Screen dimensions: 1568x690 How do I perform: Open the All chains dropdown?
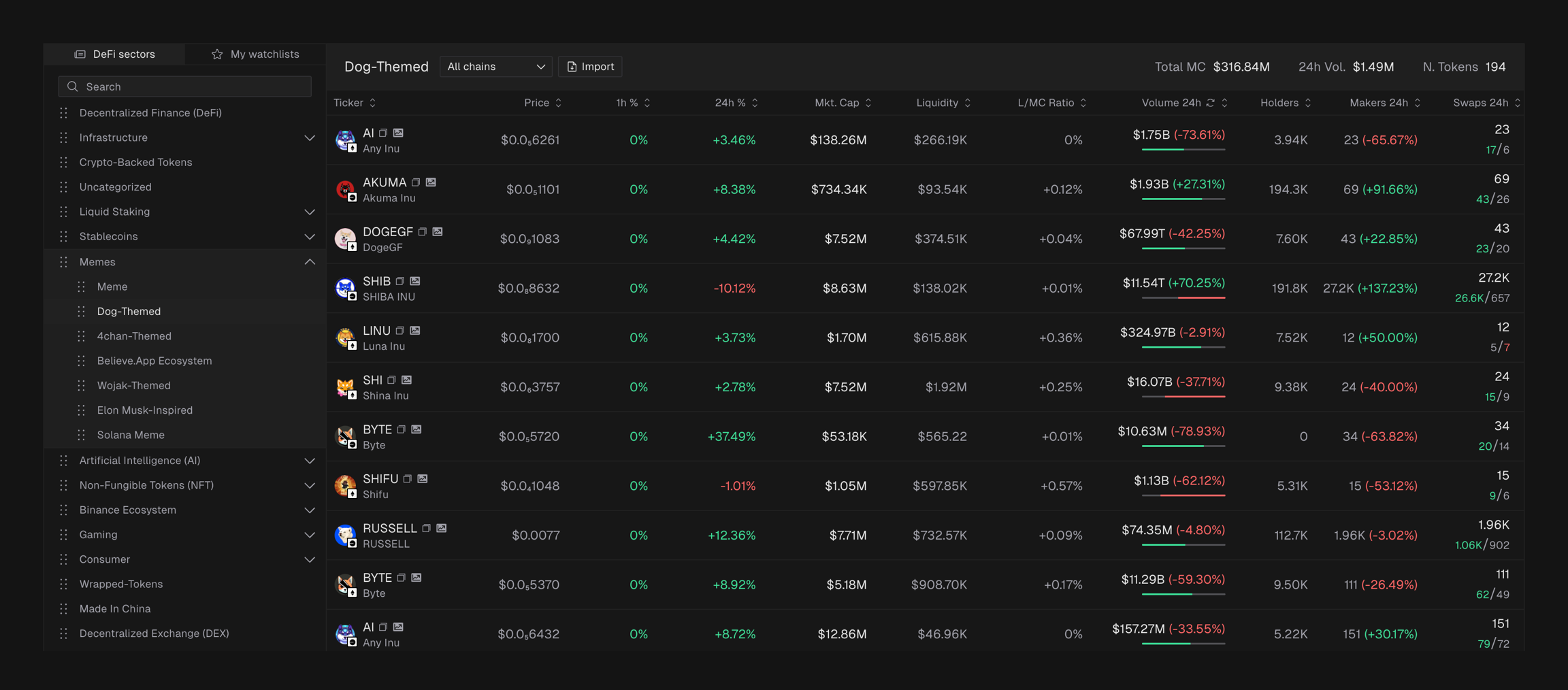(495, 67)
